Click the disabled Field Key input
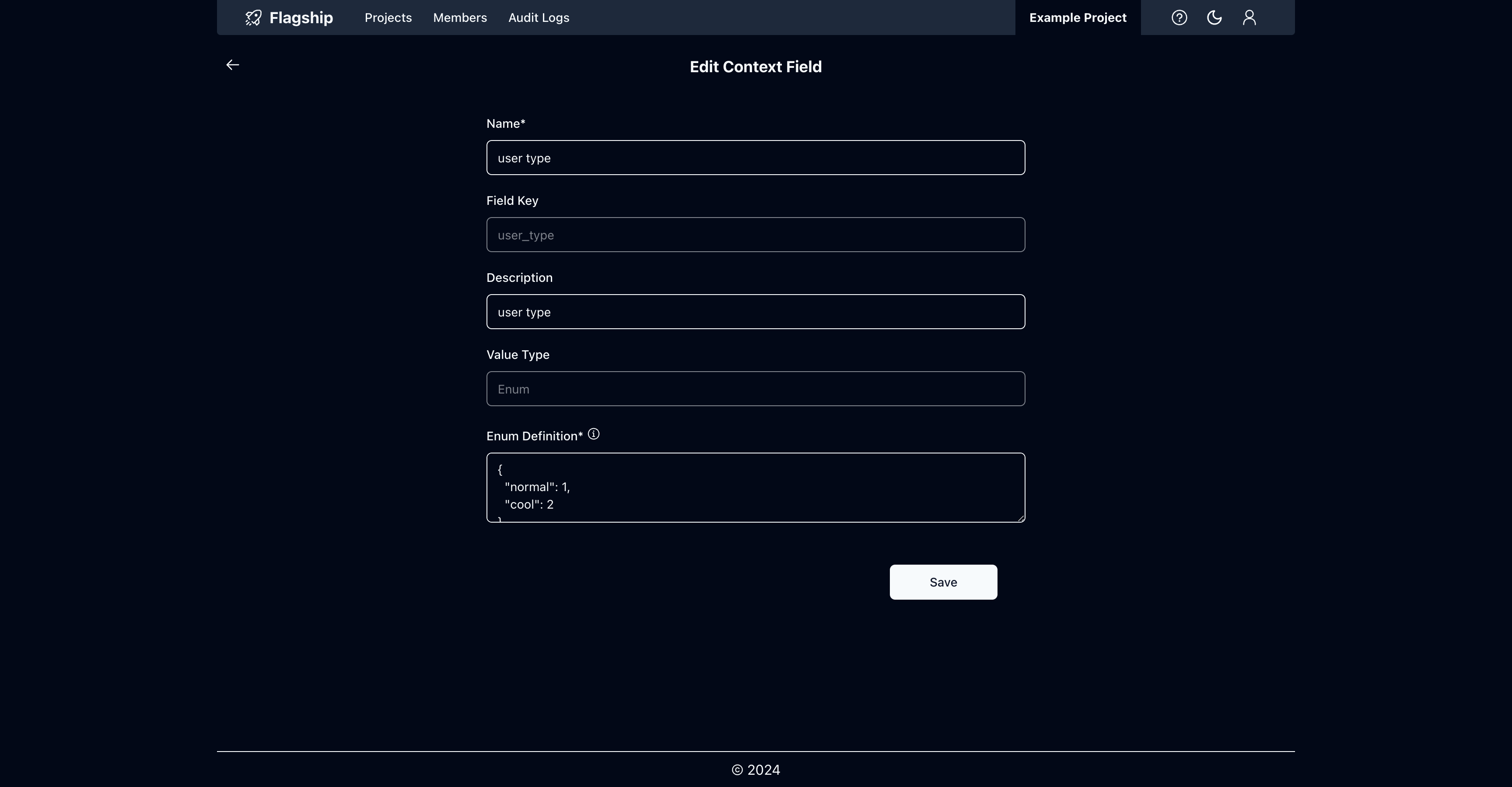The image size is (1512, 787). tap(756, 234)
